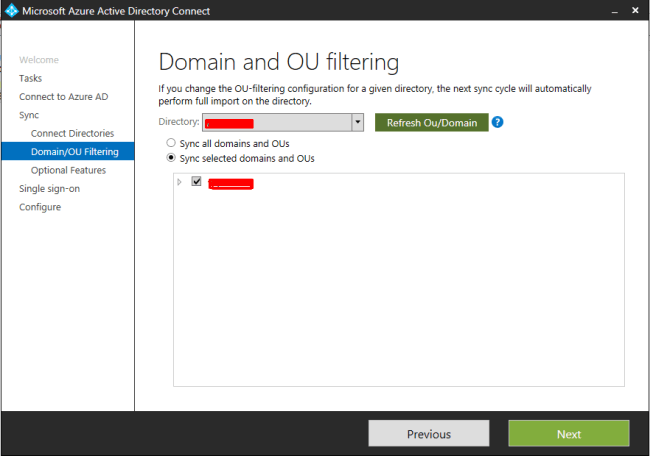Screen dimensions: 650x456
Task: Click the Azure AD Connect logo in title bar
Action: click(x=11, y=10)
